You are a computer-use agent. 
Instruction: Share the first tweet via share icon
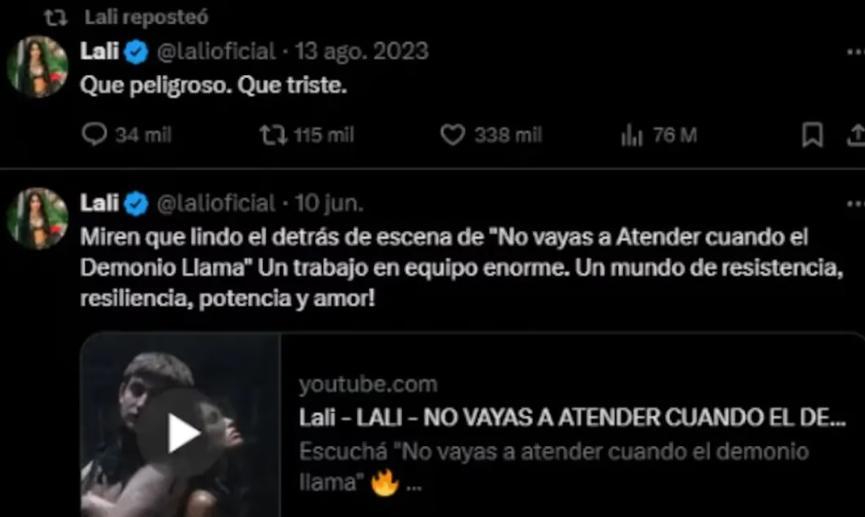point(857,135)
